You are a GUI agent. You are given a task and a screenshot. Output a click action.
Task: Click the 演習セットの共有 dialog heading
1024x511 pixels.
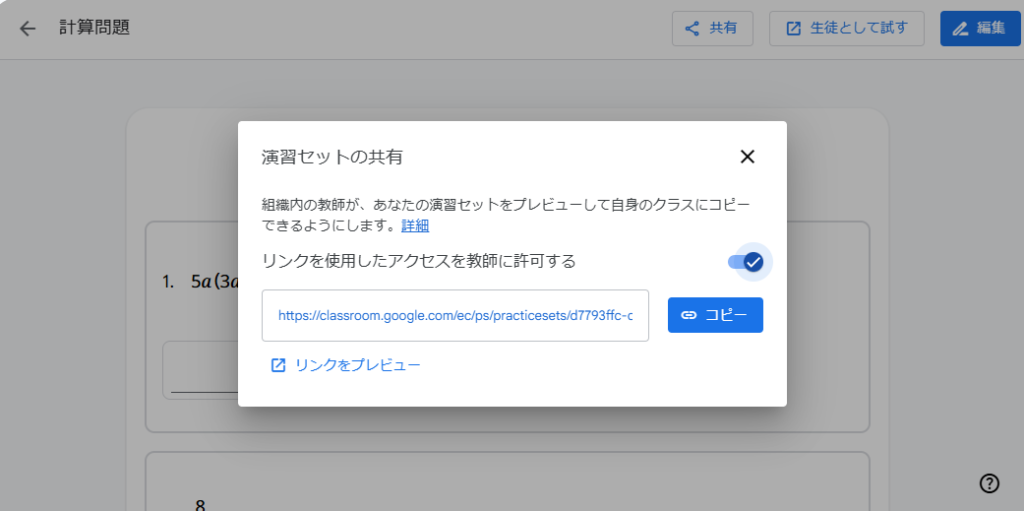click(332, 157)
